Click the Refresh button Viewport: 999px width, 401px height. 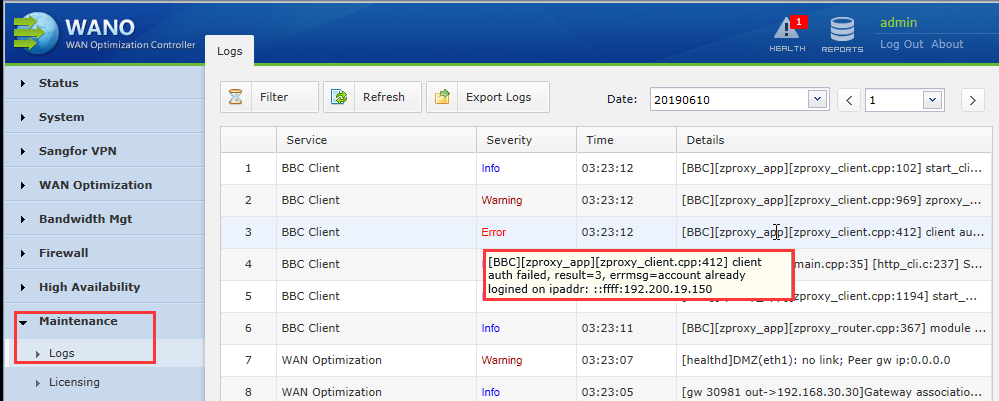point(373,97)
